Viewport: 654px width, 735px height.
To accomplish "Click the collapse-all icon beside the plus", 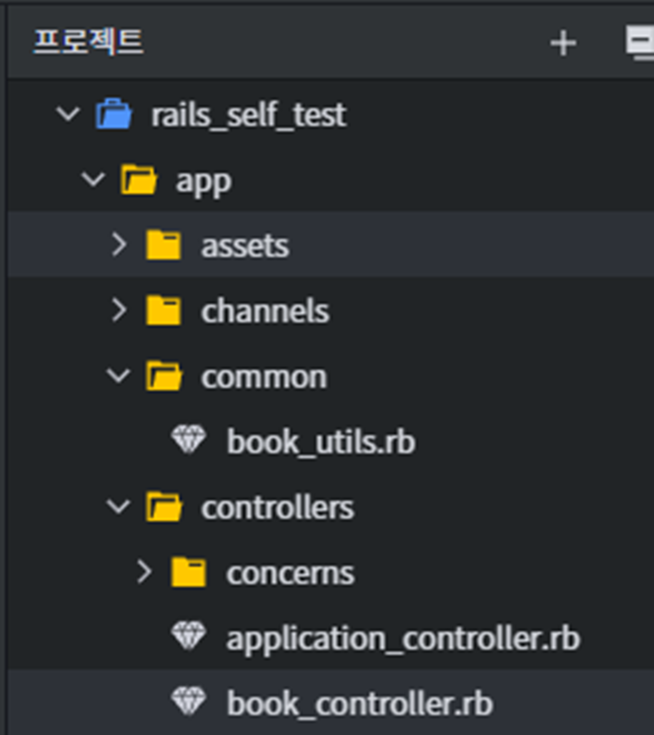I will (x=640, y=44).
